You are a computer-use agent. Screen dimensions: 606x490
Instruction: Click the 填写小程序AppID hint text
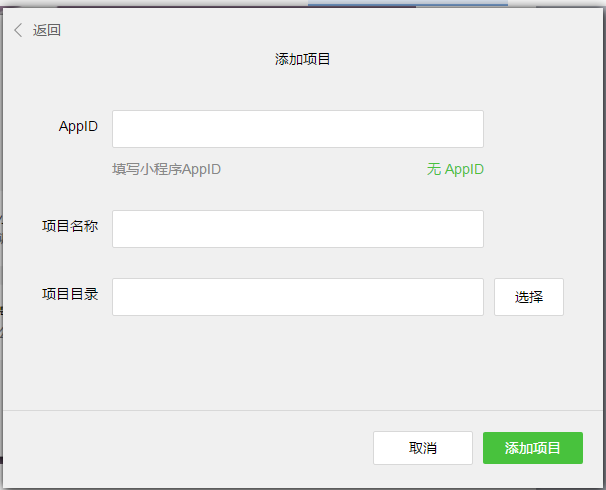tap(167, 169)
